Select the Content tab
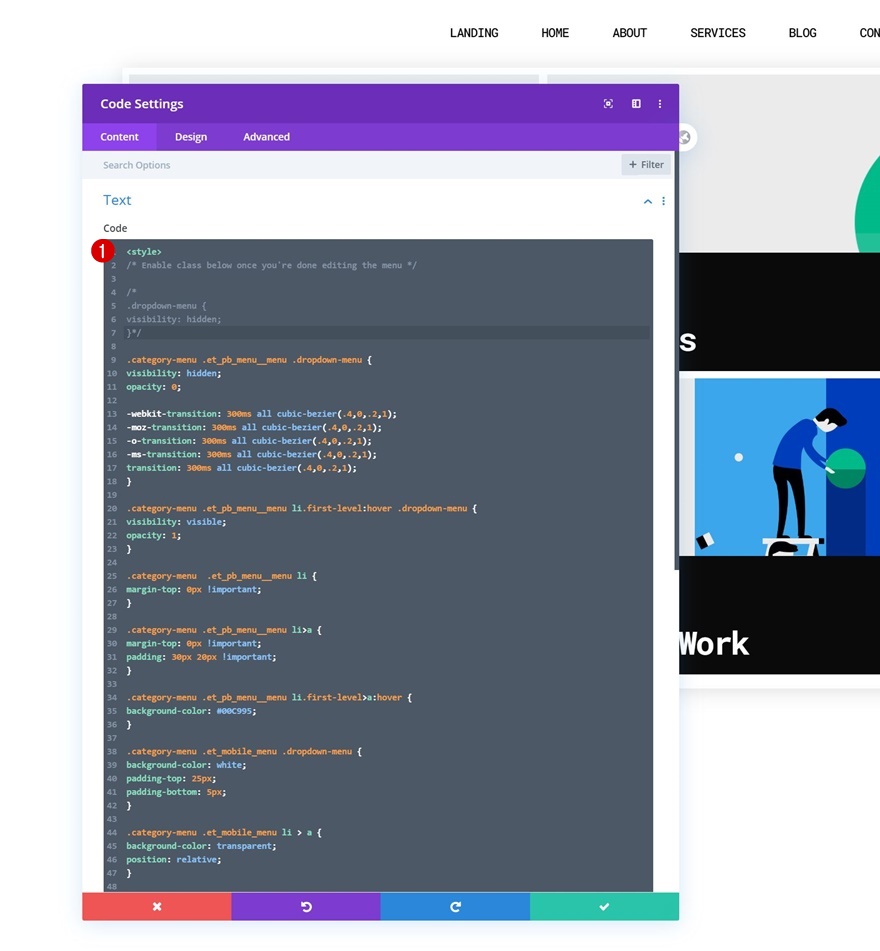Screen dimensions: 880x951 point(119,137)
